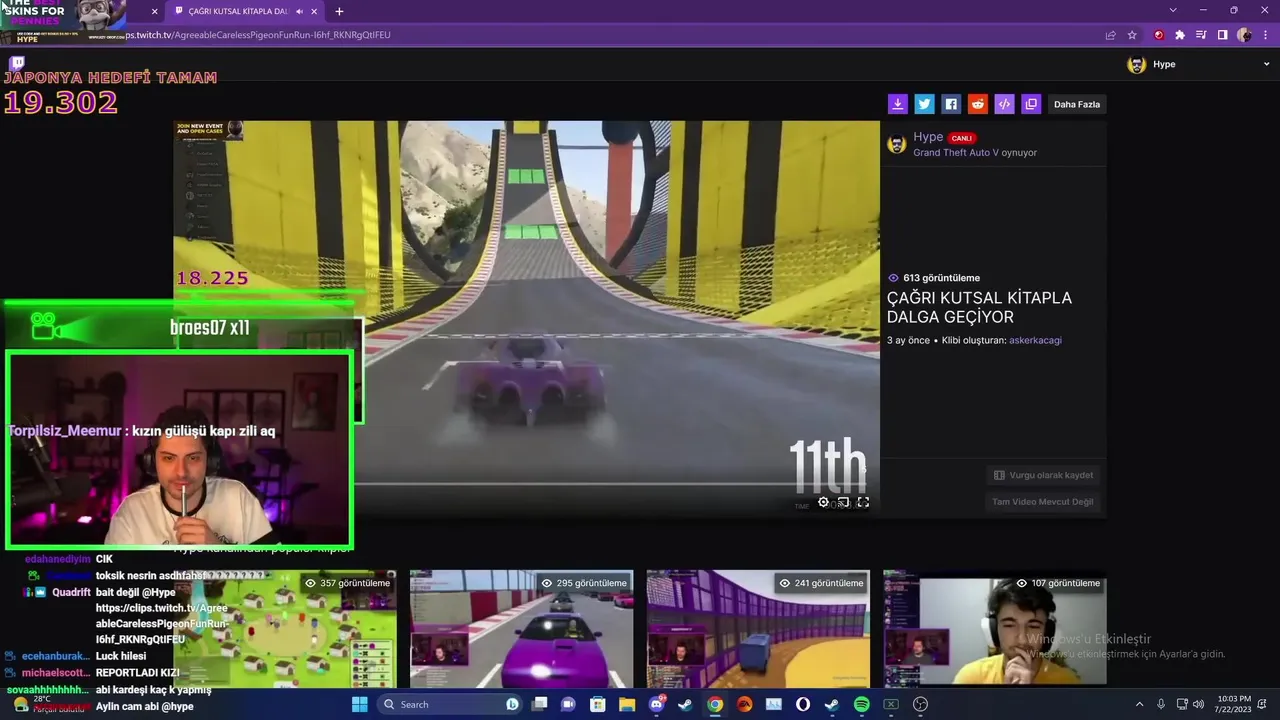Open the clock showing 10:03 PM

point(1233,704)
